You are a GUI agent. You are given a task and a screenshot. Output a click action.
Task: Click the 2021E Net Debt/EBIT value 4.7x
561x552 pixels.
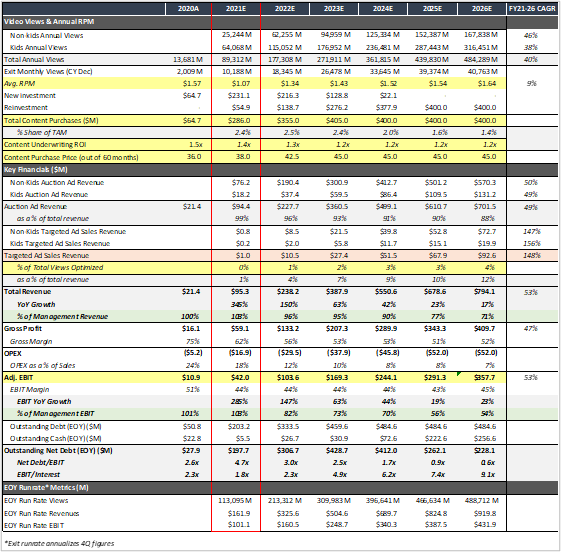click(242, 463)
